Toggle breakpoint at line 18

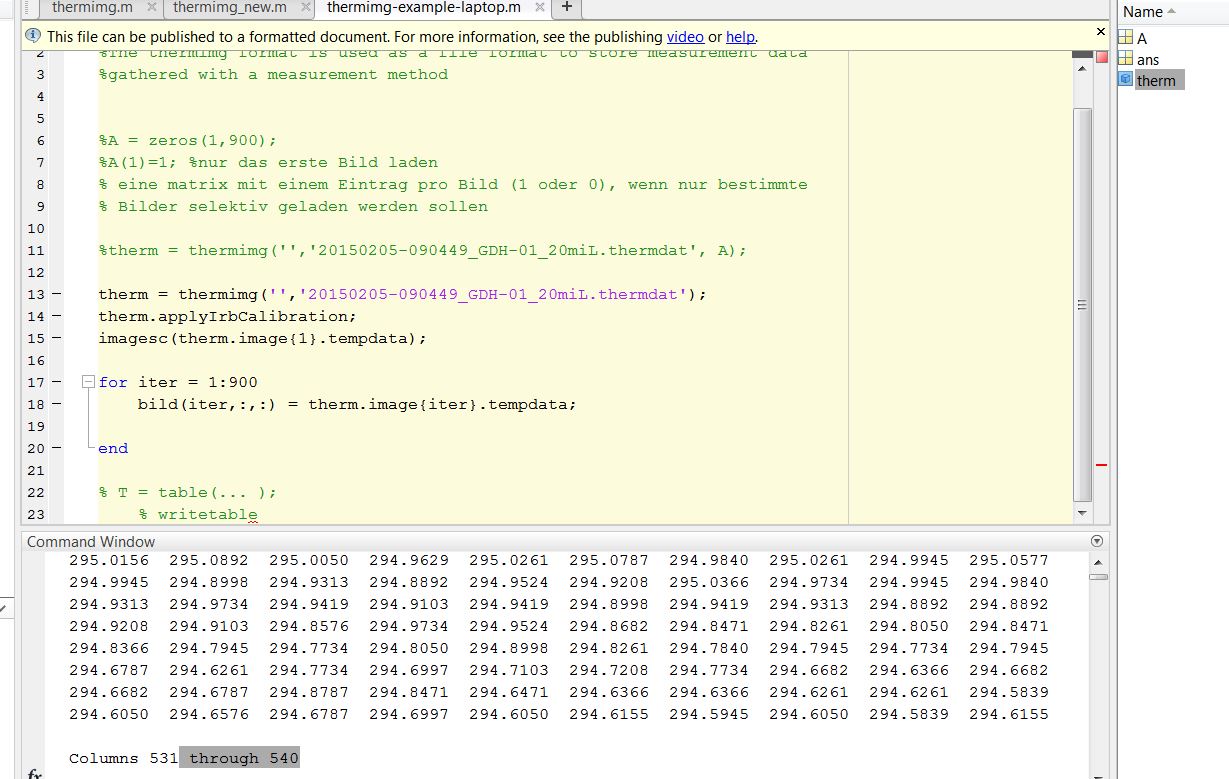tap(54, 404)
